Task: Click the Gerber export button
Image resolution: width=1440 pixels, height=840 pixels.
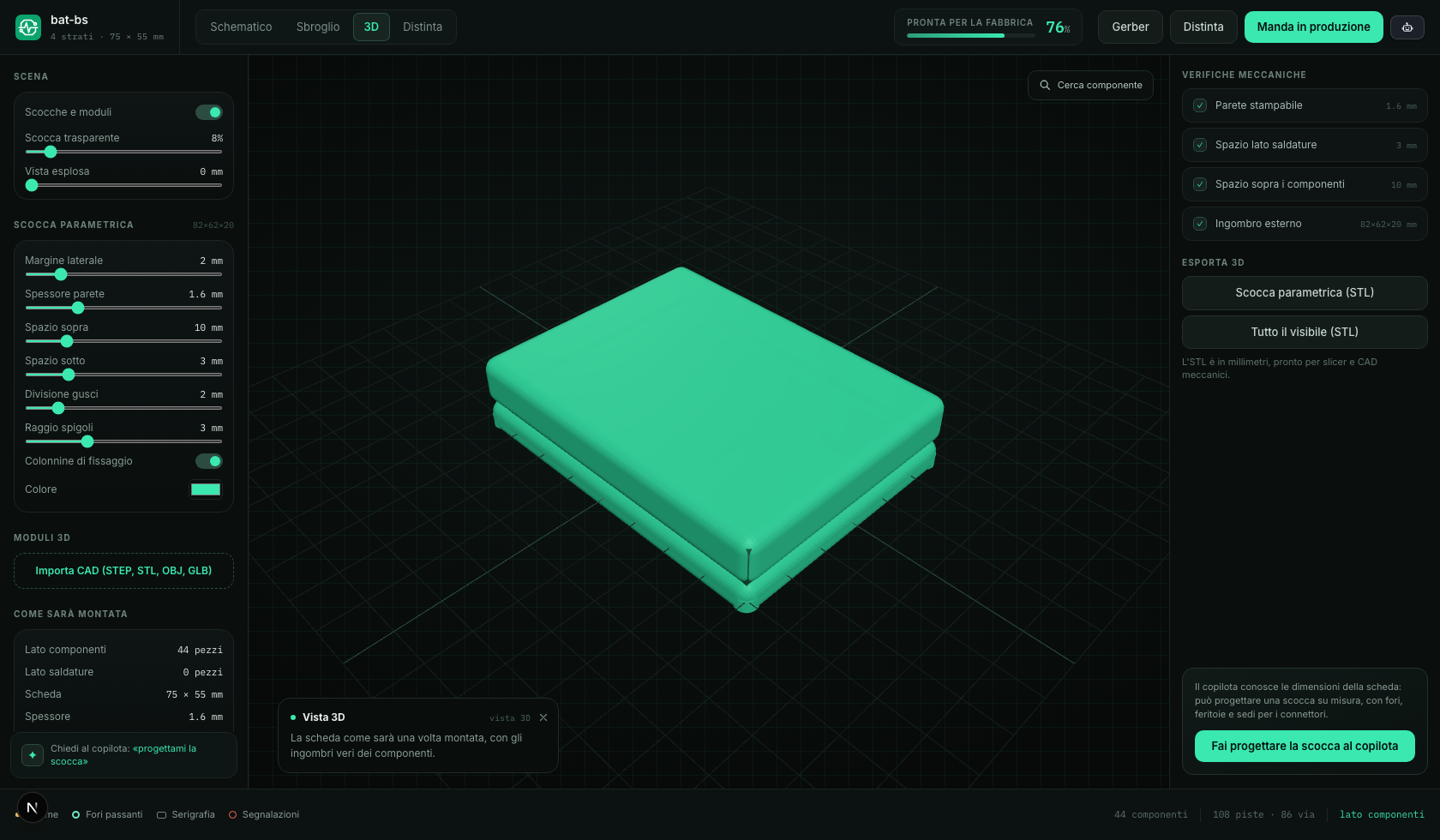Action: tap(1131, 27)
